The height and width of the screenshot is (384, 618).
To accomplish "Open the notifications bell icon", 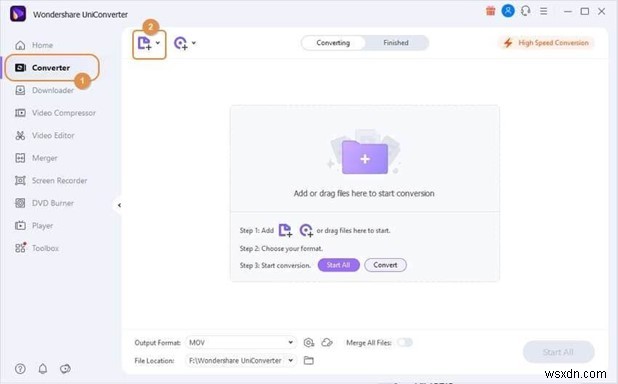I will click(43, 369).
